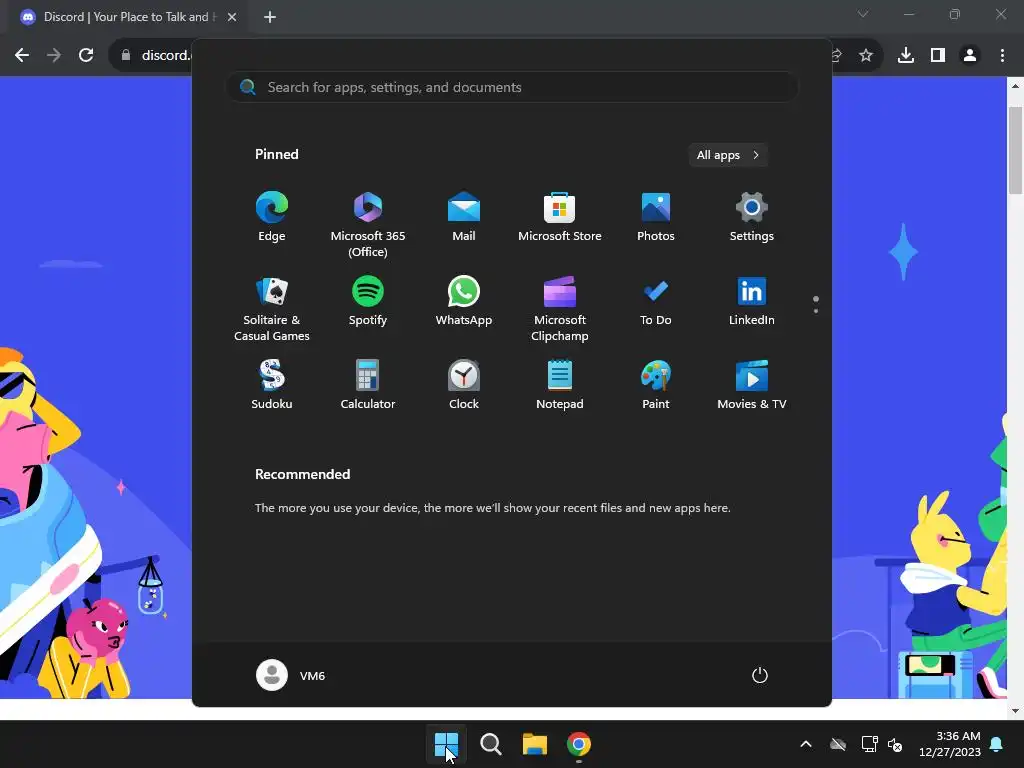The height and width of the screenshot is (768, 1024).
Task: Open the To Do app
Action: click(x=656, y=302)
